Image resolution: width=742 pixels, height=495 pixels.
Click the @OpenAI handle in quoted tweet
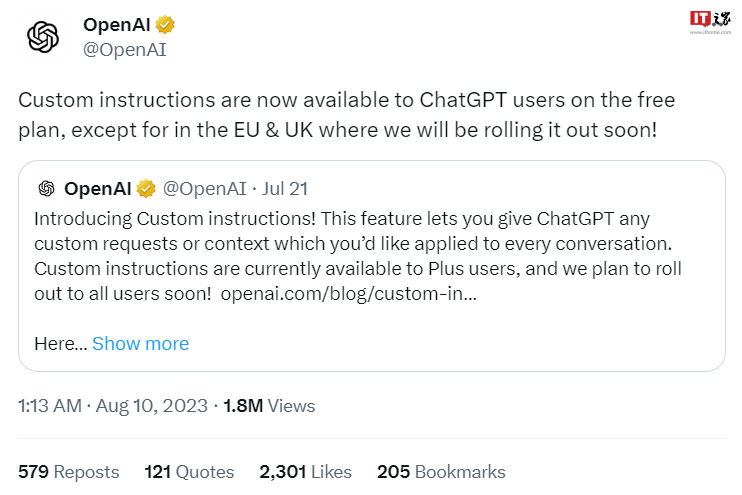203,188
